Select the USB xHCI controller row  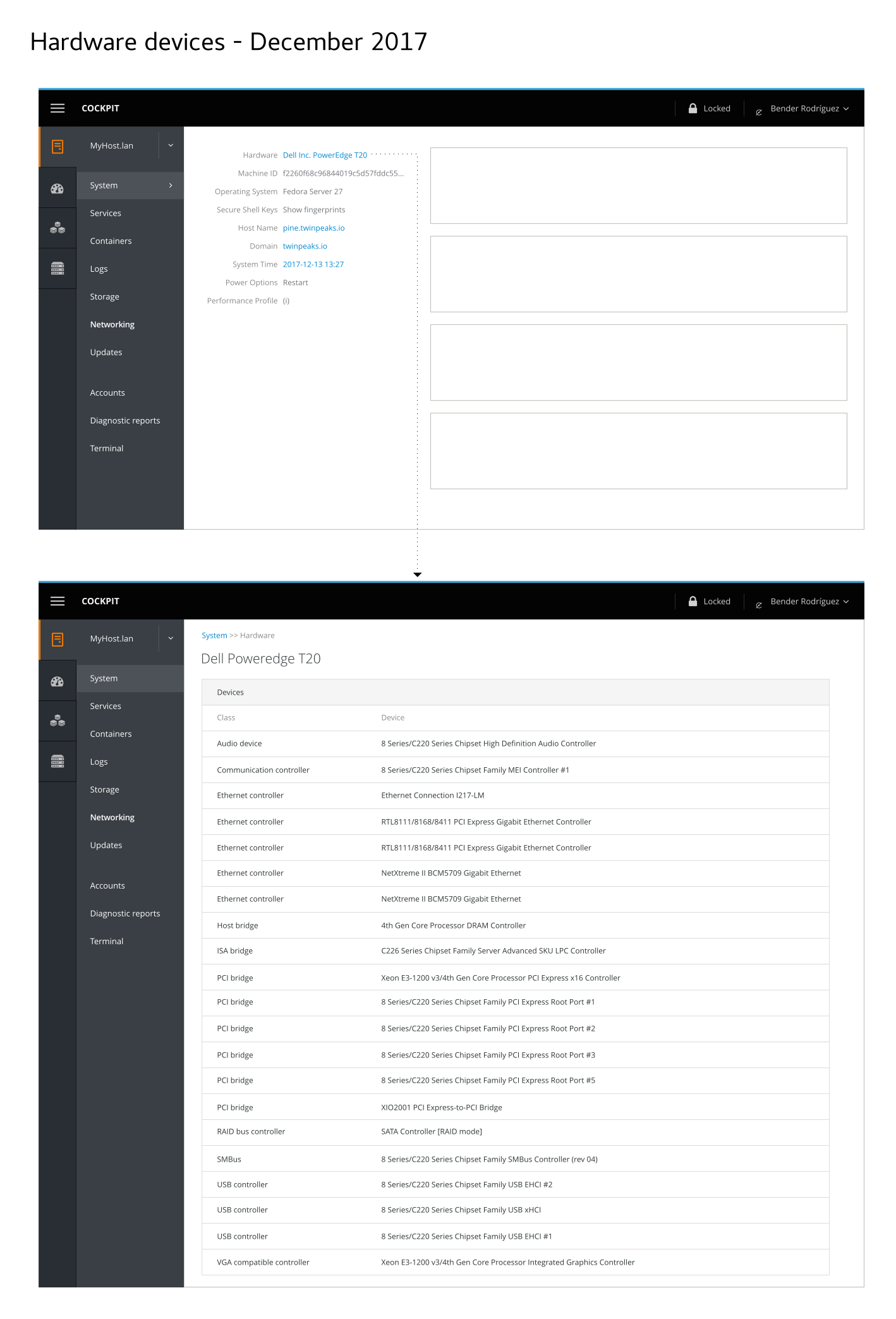tap(515, 1210)
